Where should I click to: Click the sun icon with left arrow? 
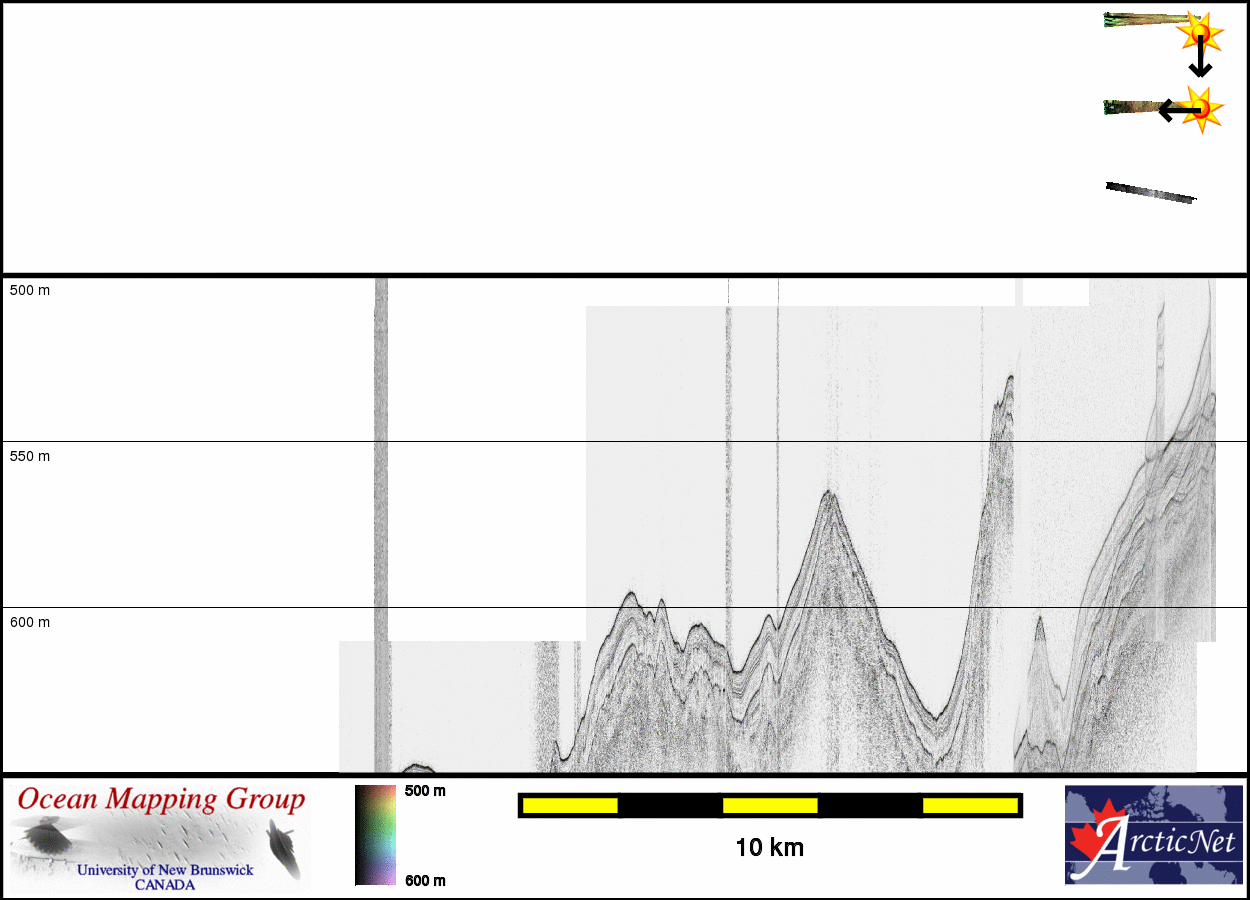pos(1200,108)
